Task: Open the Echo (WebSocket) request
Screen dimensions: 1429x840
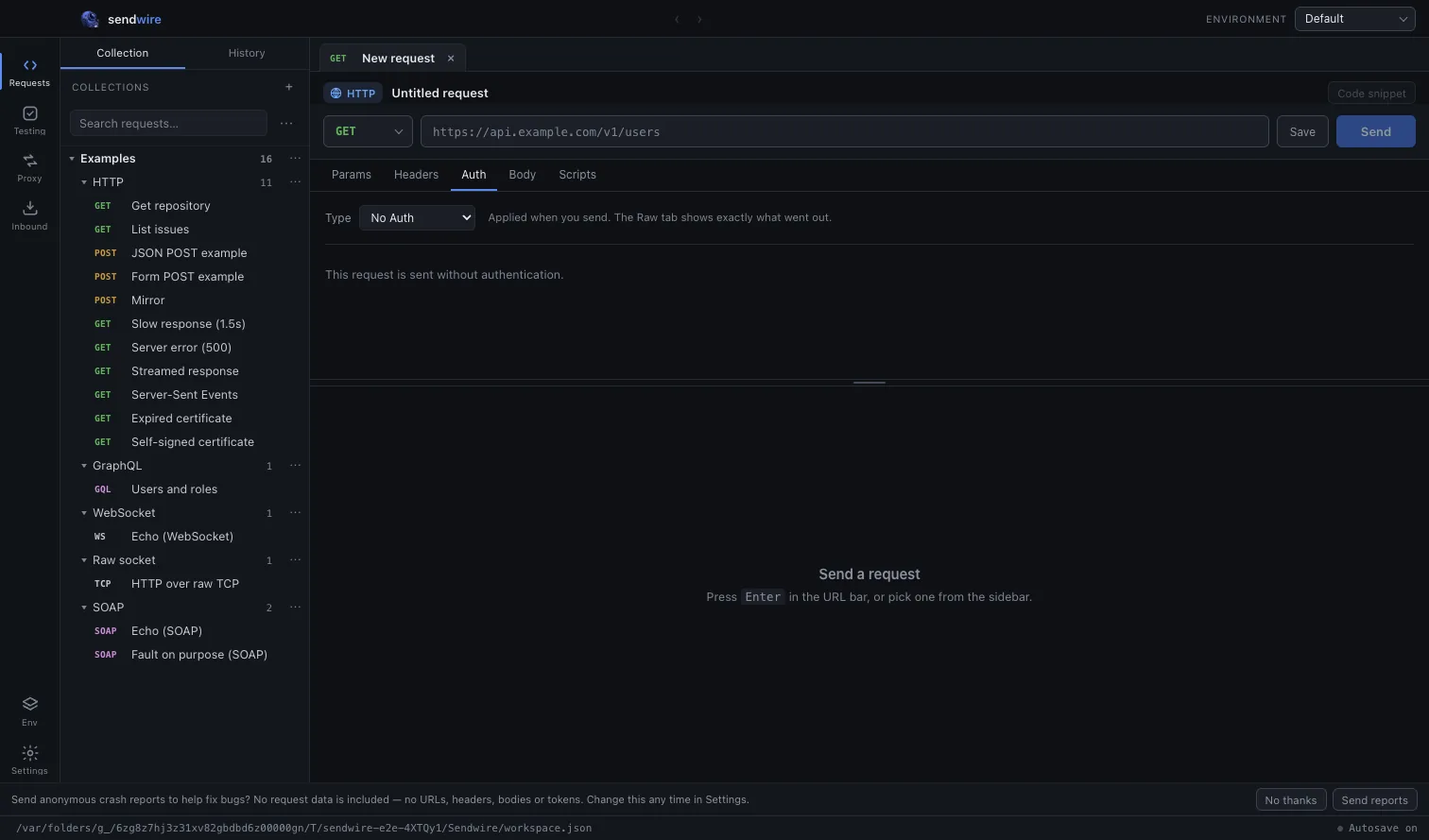Action: tap(185, 537)
